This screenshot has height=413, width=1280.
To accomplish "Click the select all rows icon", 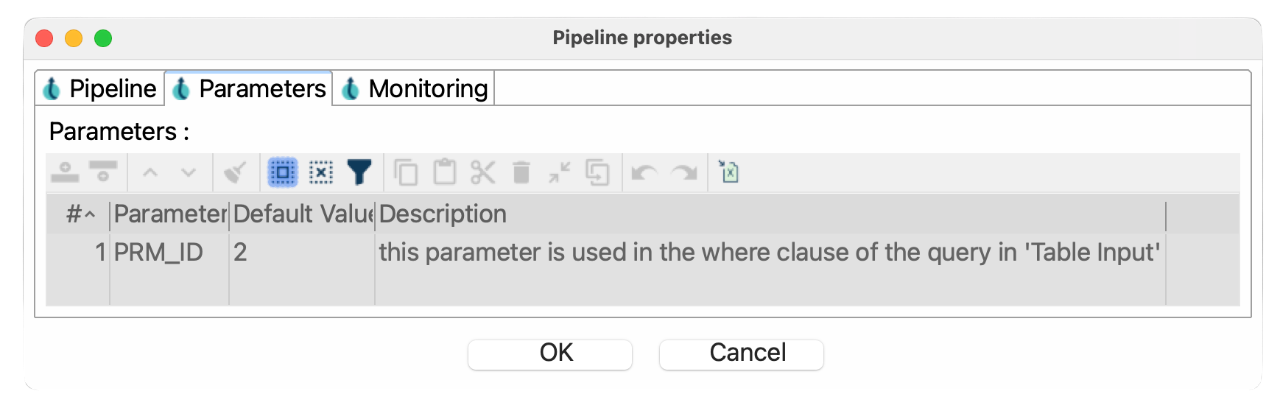I will 283,173.
